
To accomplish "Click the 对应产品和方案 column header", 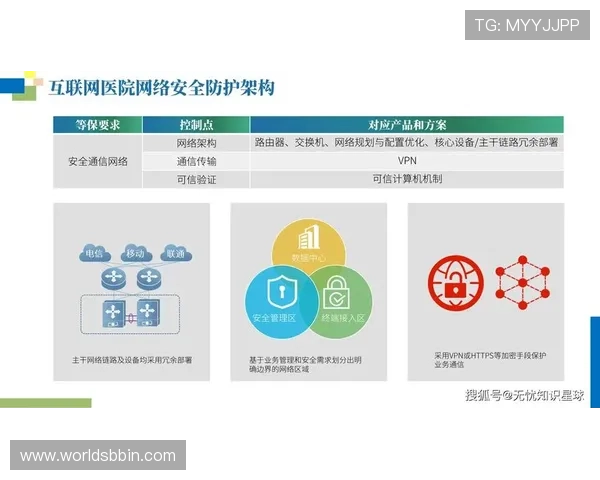I will coord(407,125).
